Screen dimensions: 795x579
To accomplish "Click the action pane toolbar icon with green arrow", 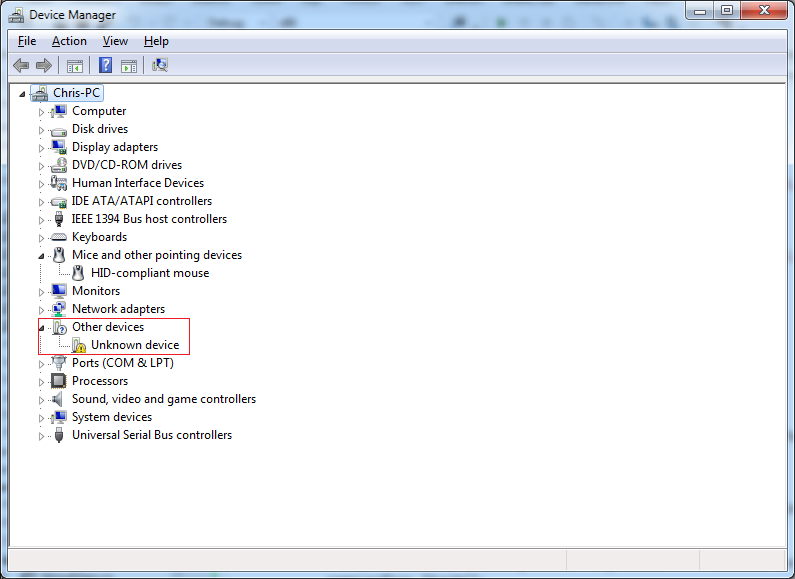I will [x=129, y=65].
